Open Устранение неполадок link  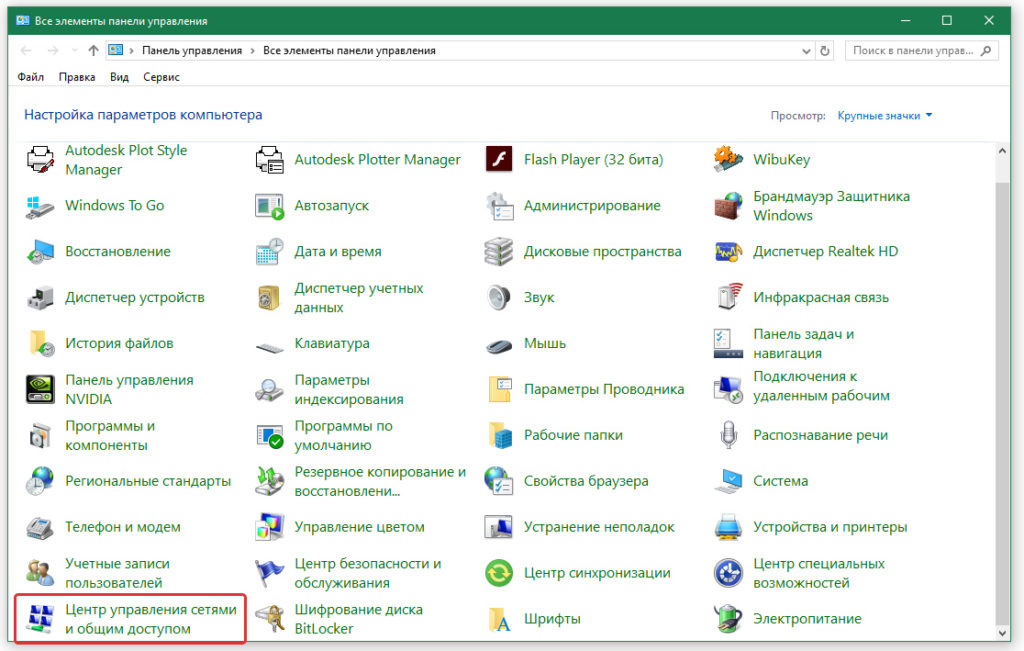pyautogui.click(x=599, y=527)
